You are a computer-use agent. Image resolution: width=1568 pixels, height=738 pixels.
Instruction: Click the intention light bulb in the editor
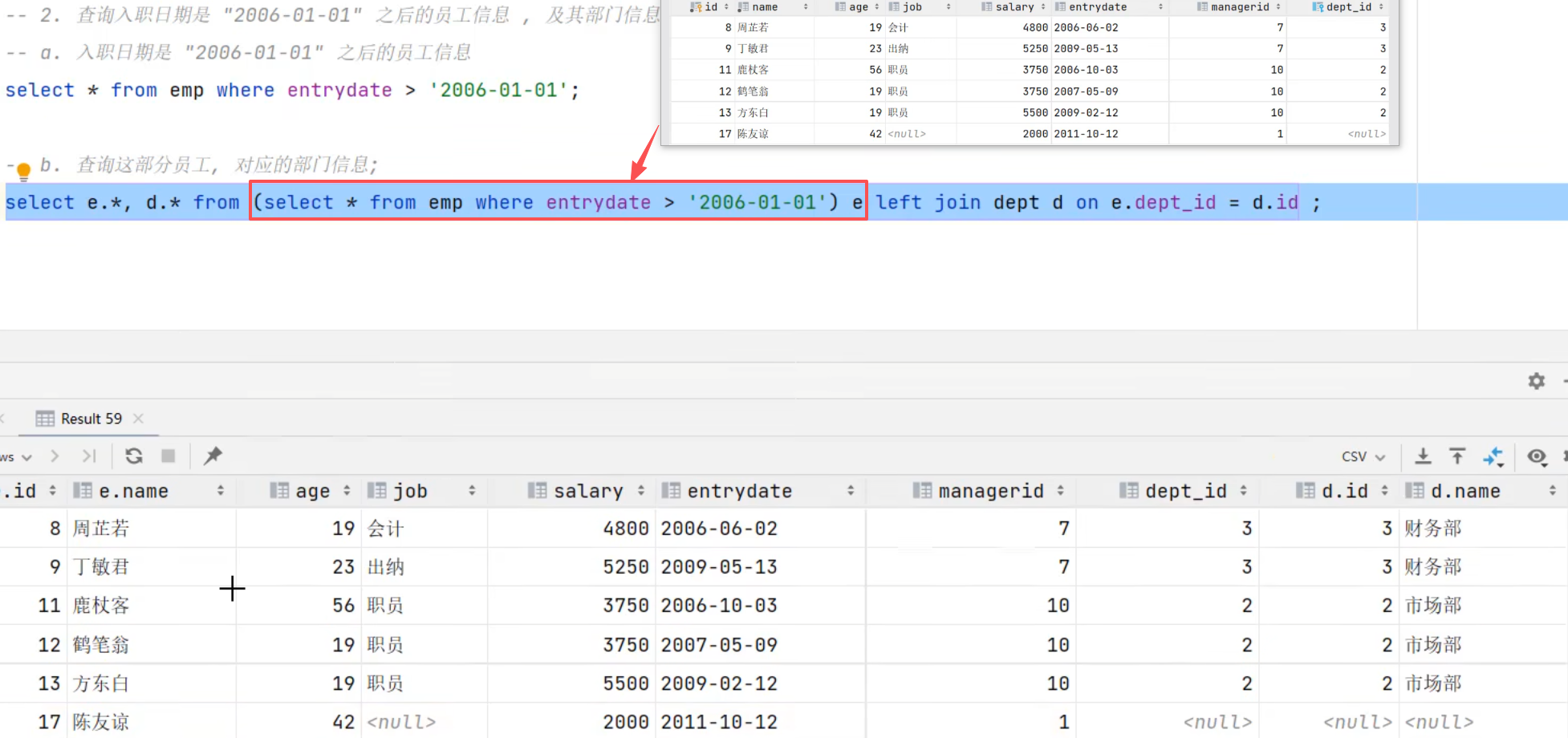coord(23,171)
